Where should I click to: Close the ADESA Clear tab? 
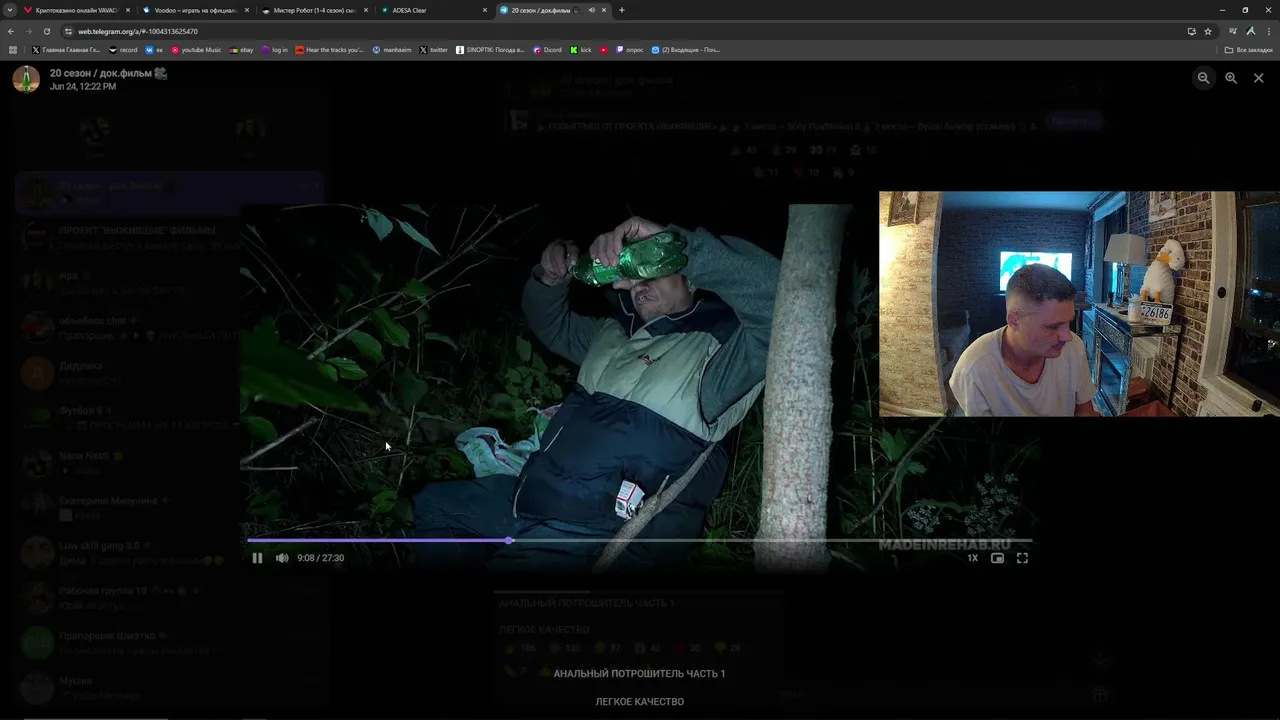[x=485, y=10]
